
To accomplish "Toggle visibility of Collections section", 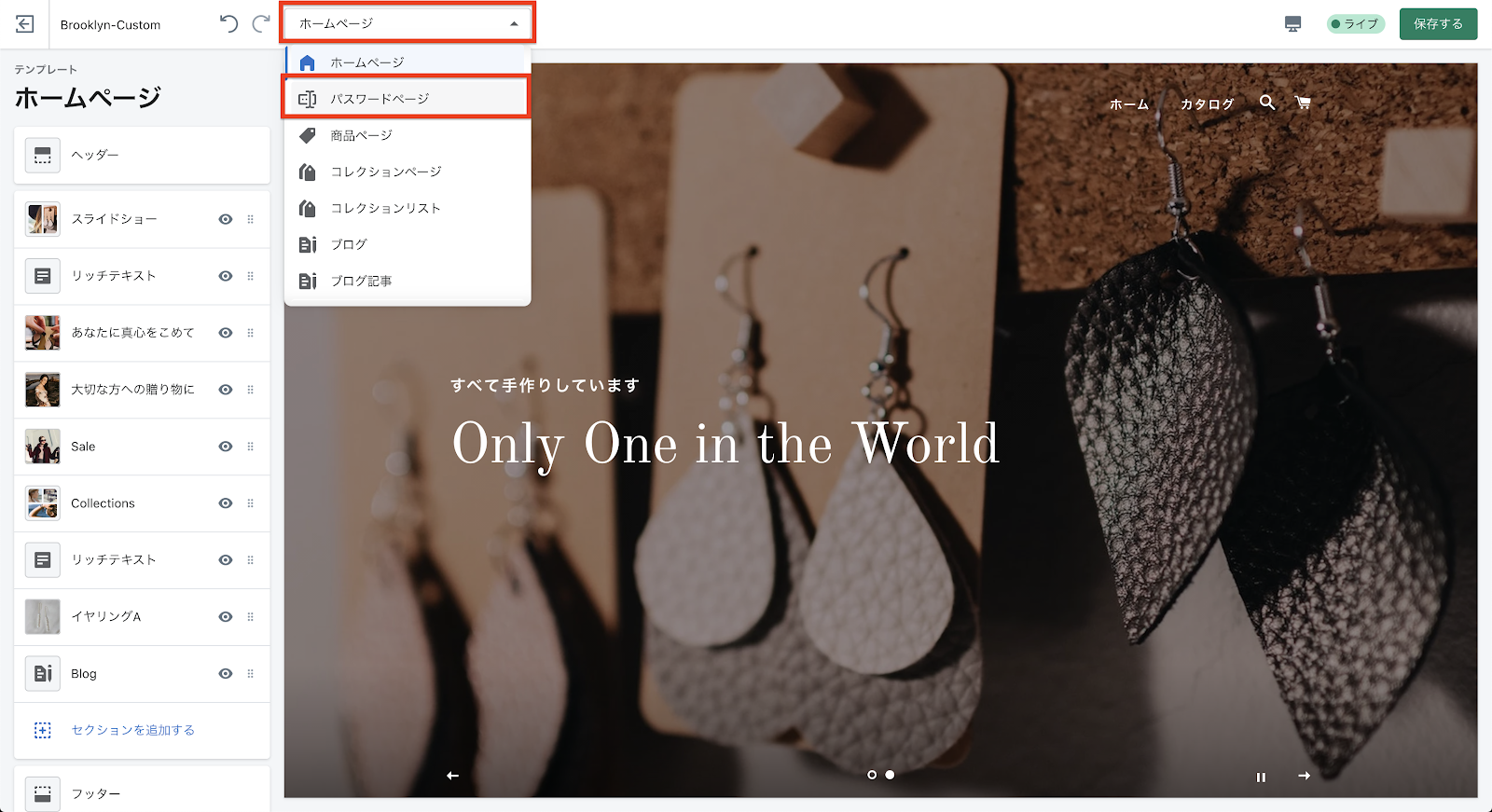I will click(225, 503).
